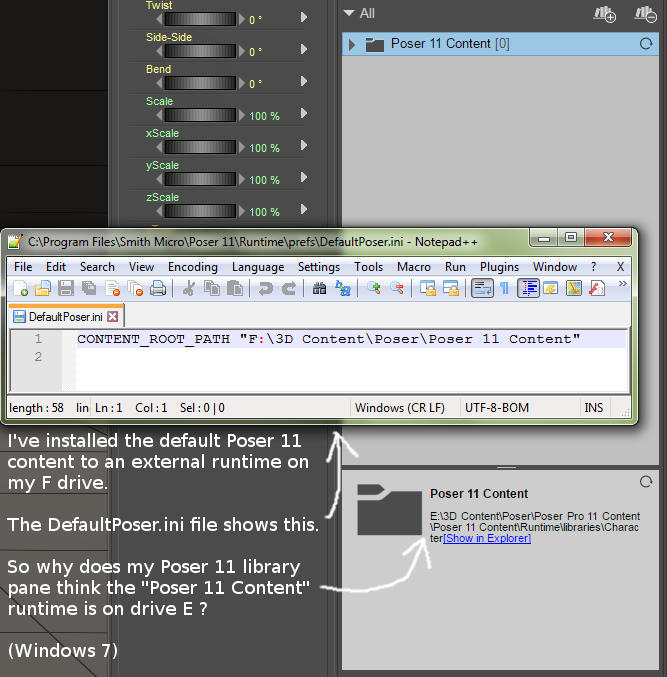Screen dimensions: 667x677
Task: Click the Undo arrow icon
Action: coord(266,288)
